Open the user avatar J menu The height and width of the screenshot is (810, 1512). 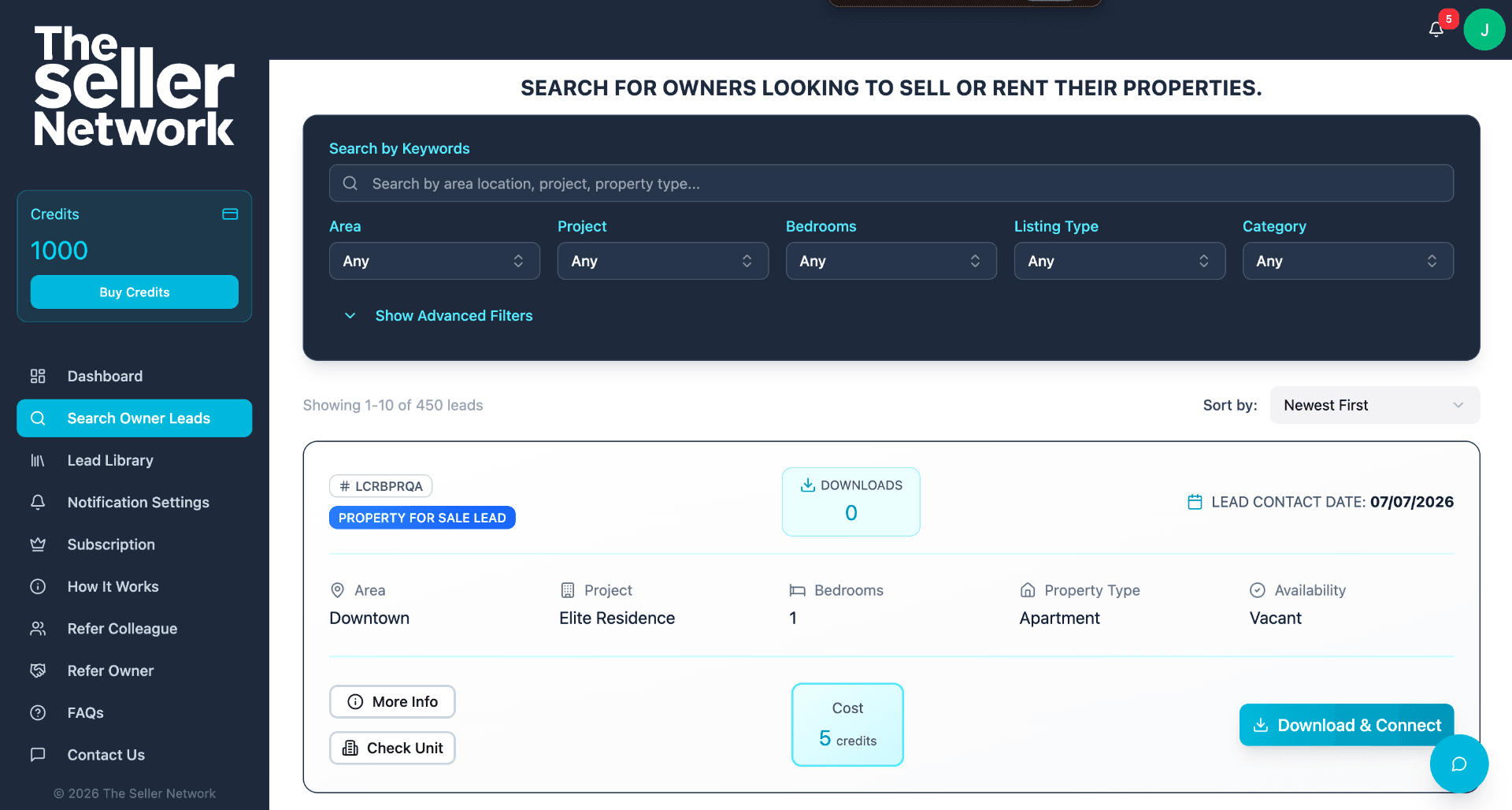pos(1484,30)
